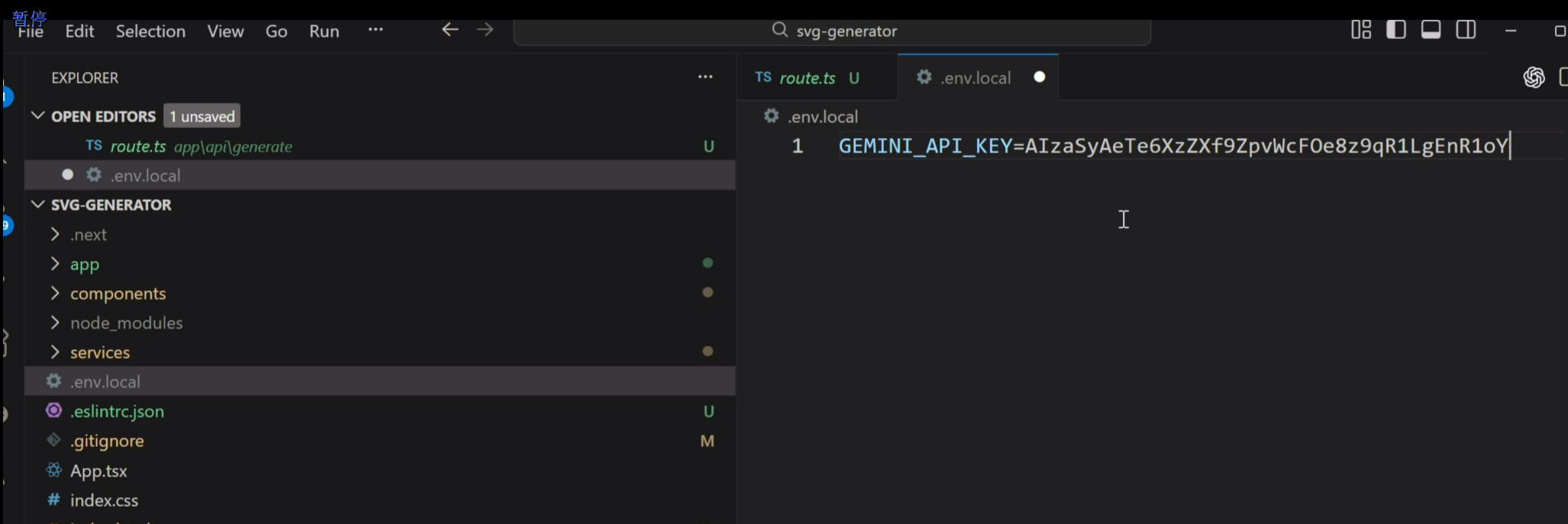Image resolution: width=1568 pixels, height=524 pixels.
Task: Toggle the primary side bar
Action: (x=1396, y=30)
